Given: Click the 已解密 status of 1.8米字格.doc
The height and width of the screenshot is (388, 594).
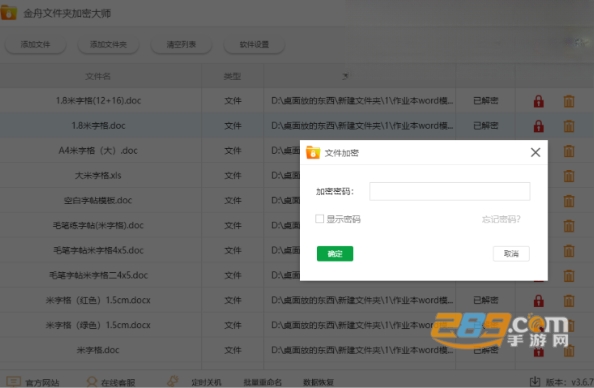Looking at the screenshot, I should [486, 126].
